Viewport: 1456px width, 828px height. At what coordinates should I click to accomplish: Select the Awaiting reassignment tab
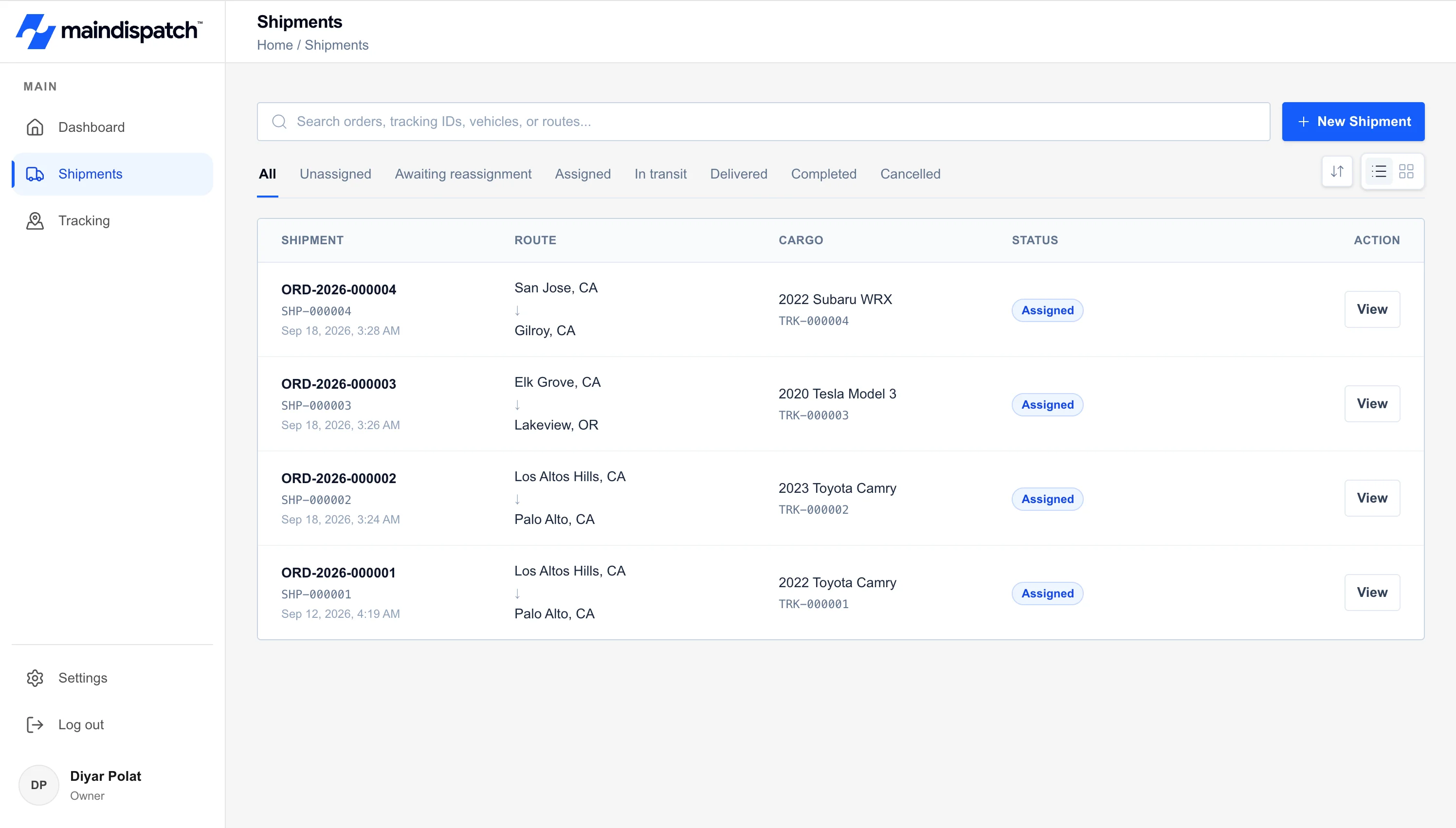coord(463,174)
